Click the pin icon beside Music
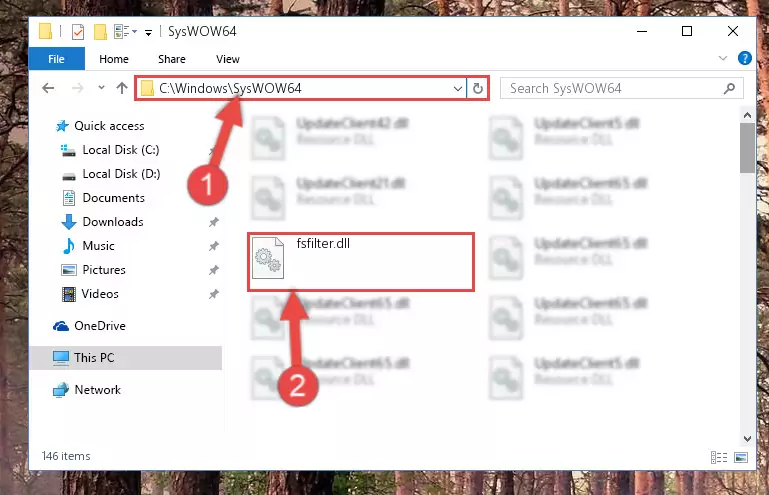This screenshot has width=769, height=495. [213, 246]
